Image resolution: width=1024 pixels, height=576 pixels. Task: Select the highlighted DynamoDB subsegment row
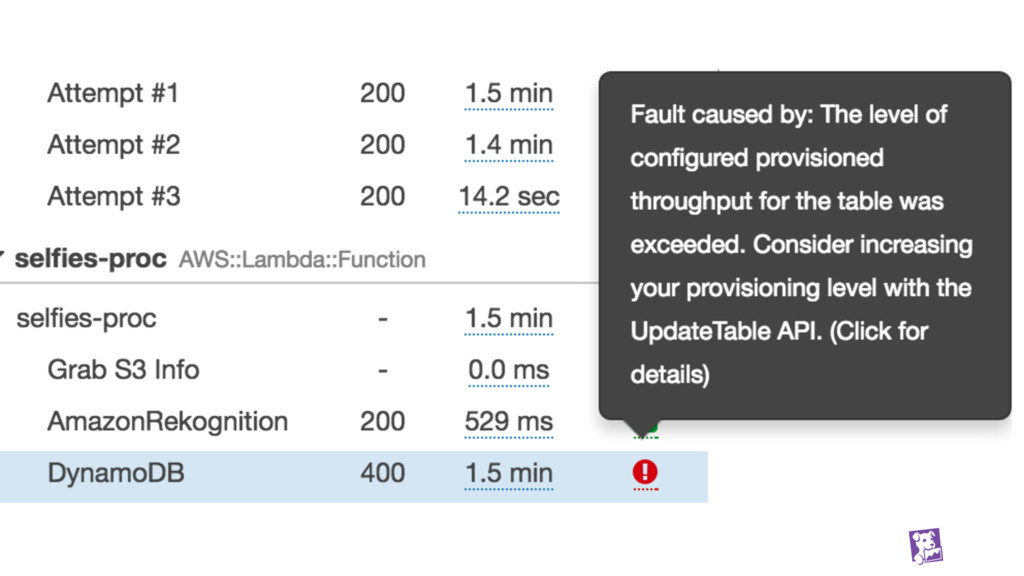(x=116, y=473)
